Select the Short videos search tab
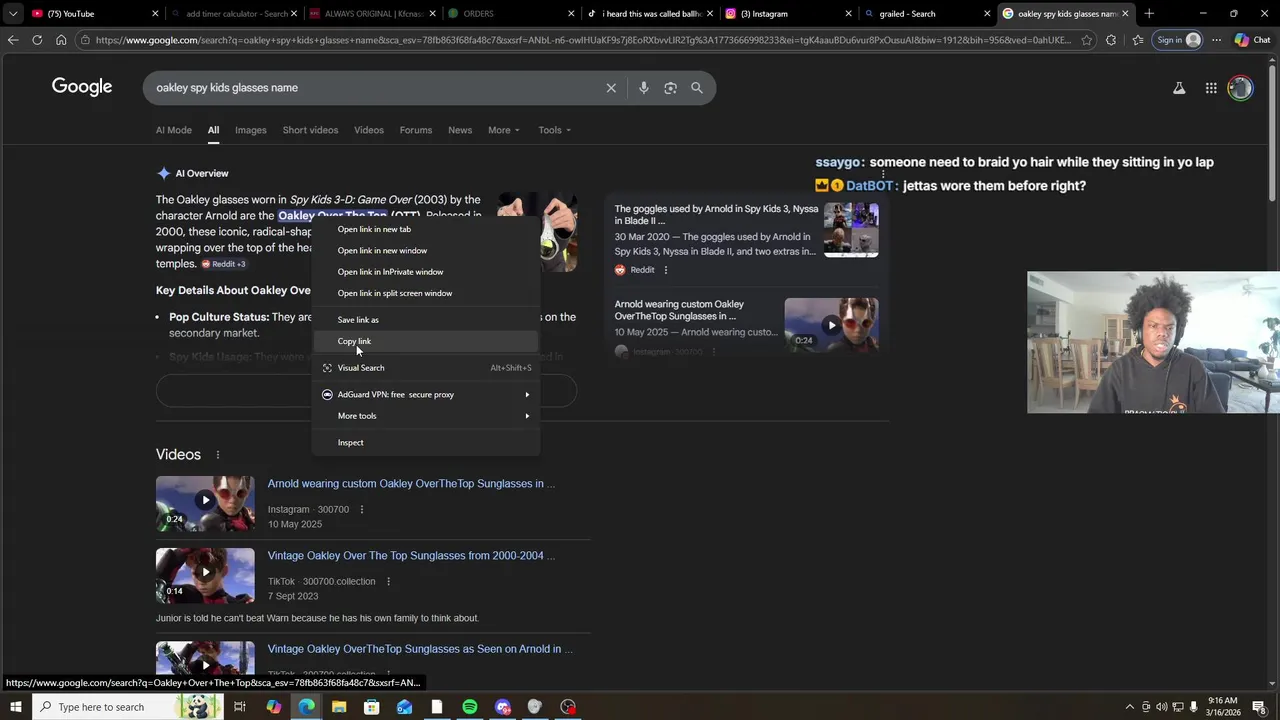 tap(310, 130)
